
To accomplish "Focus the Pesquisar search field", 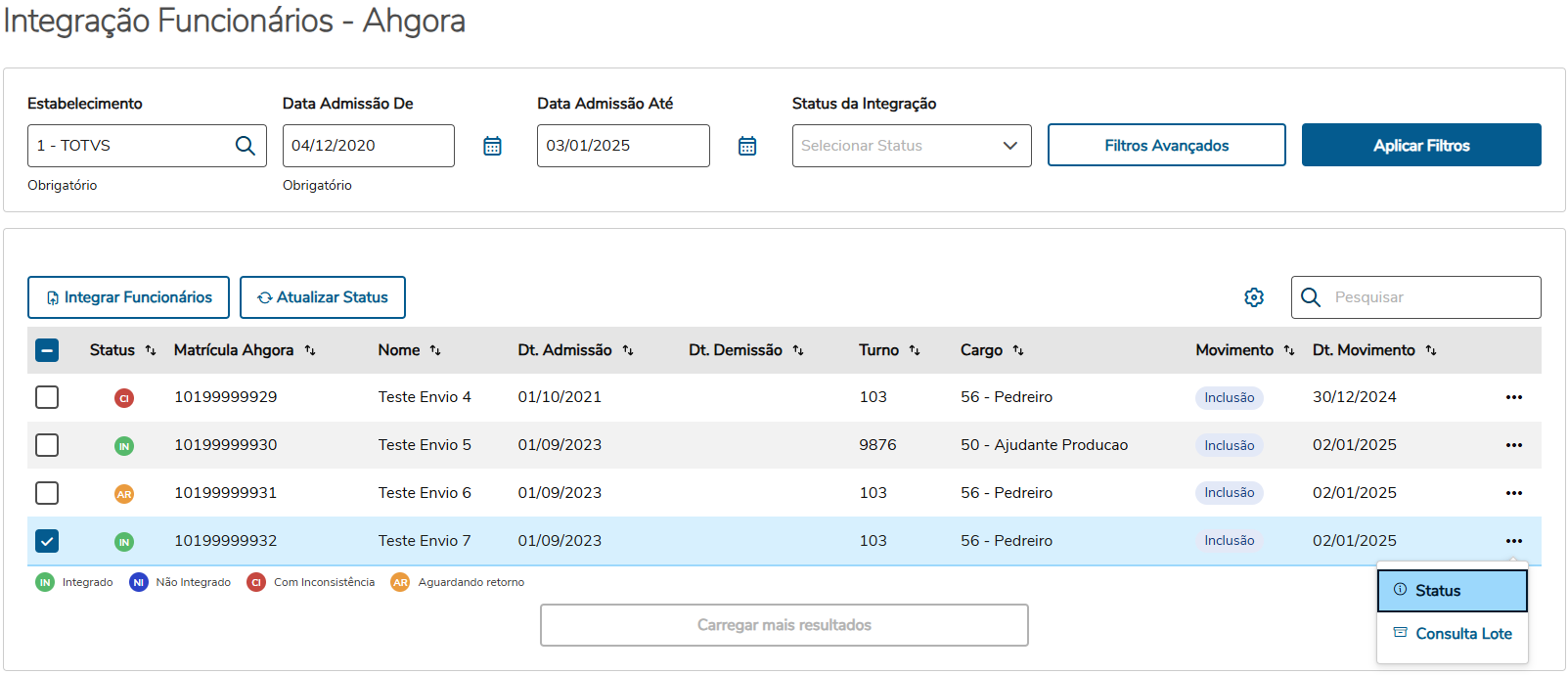I will (x=1430, y=297).
